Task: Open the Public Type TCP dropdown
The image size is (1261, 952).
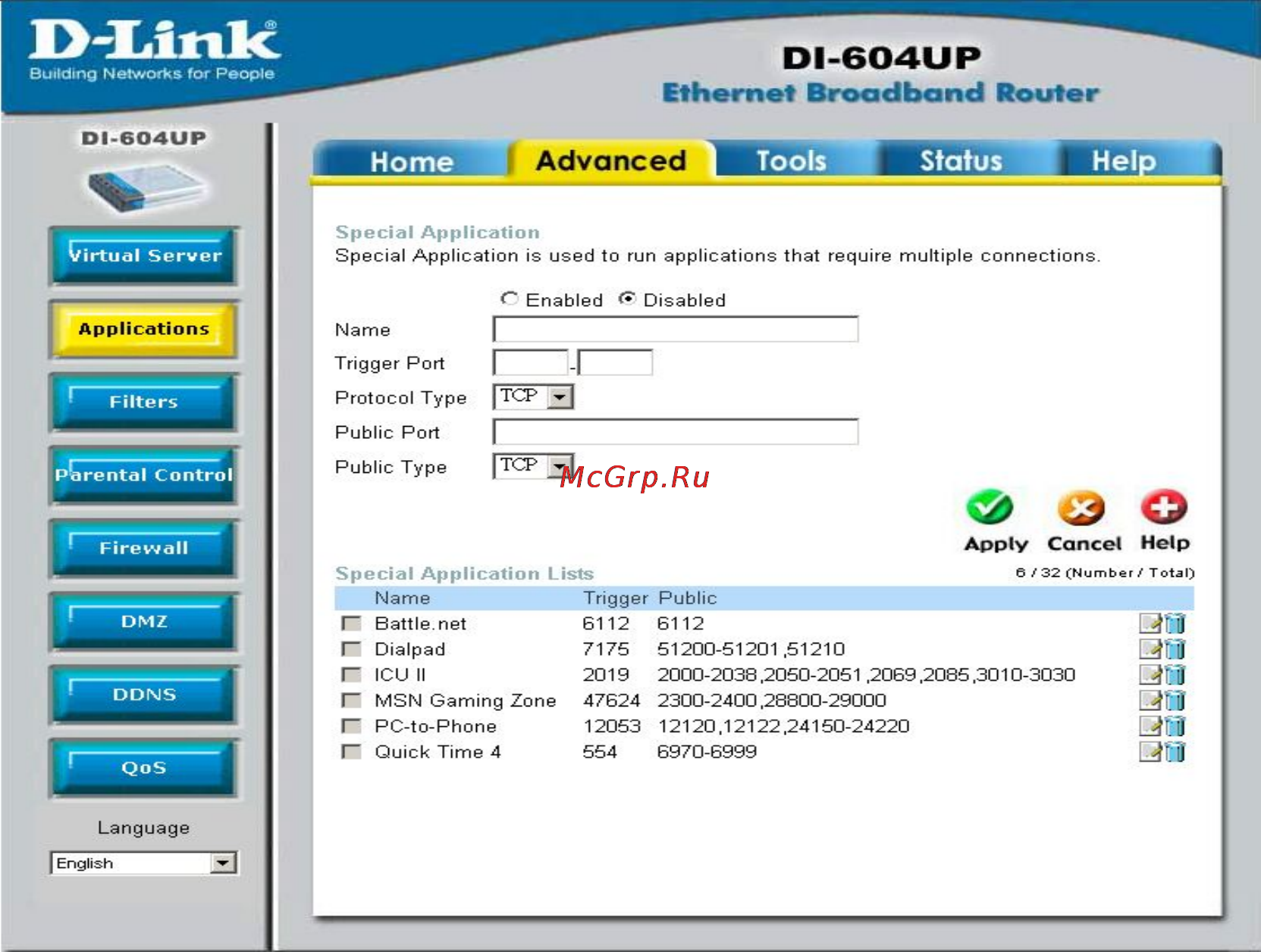Action: (533, 465)
